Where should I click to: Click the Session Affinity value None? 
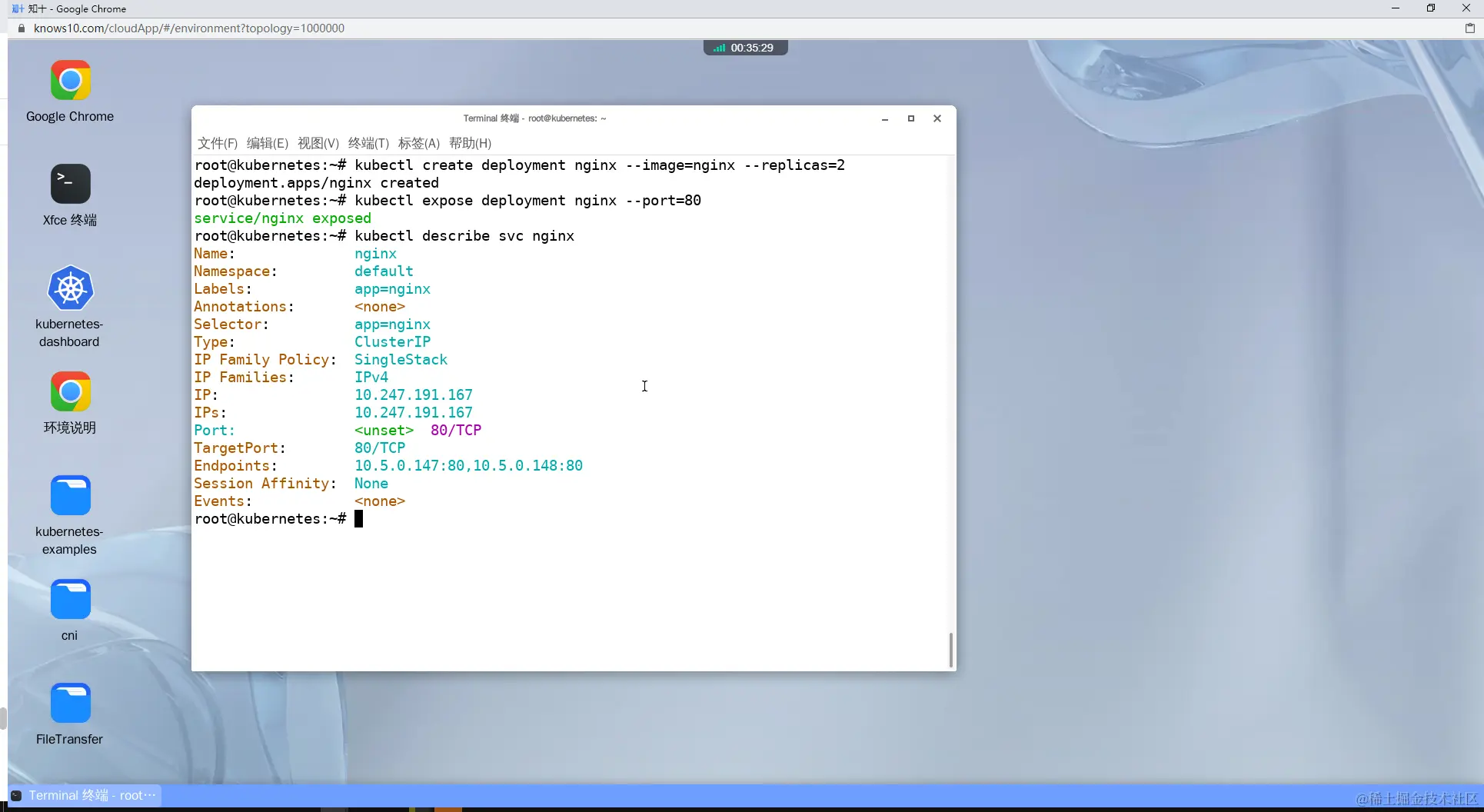371,484
